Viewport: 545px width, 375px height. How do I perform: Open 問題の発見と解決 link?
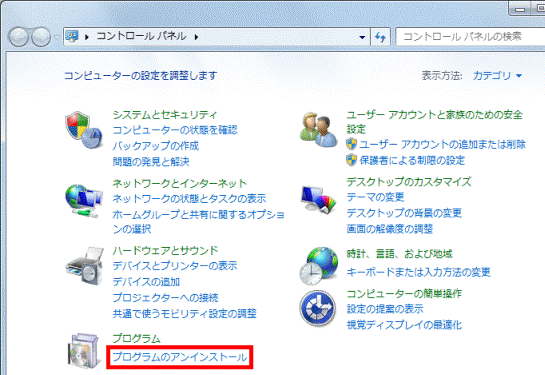151,161
